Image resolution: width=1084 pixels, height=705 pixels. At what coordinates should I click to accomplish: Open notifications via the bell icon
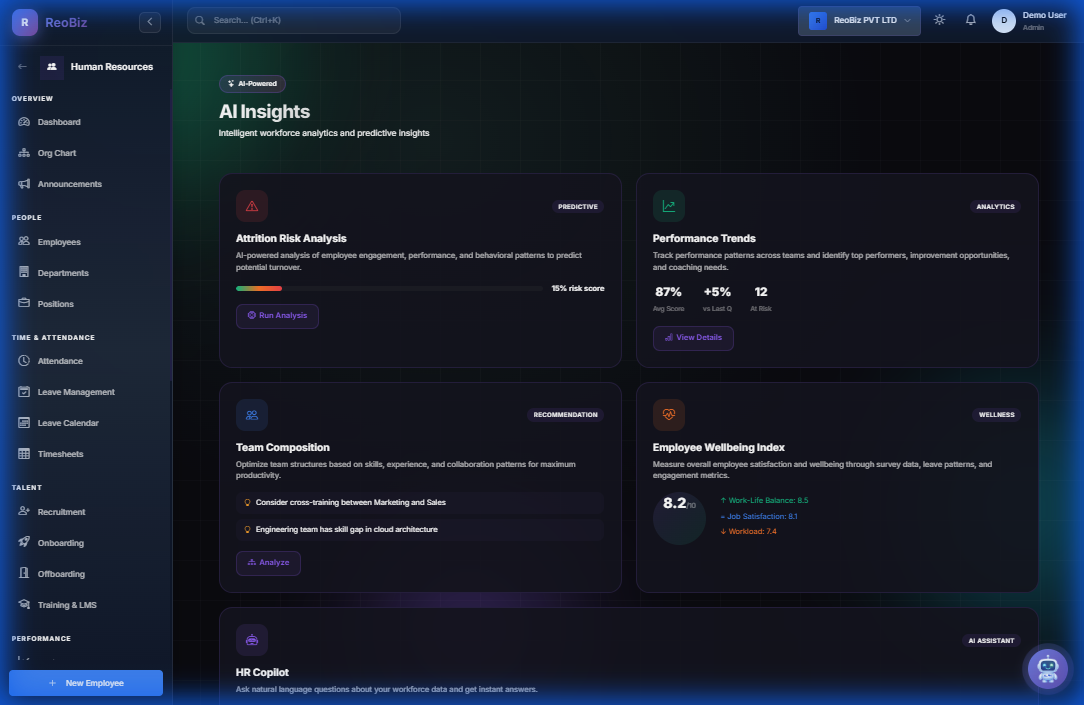970,20
